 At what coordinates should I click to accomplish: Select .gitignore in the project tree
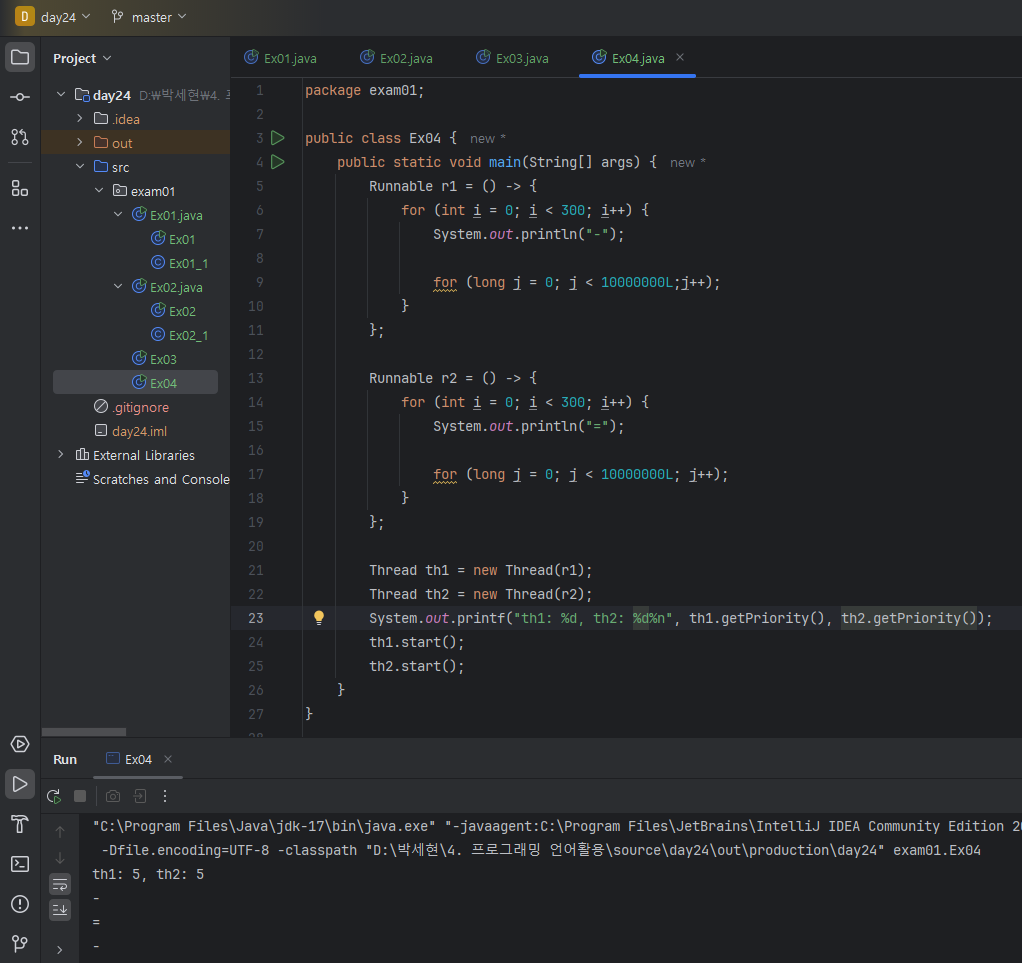click(140, 407)
